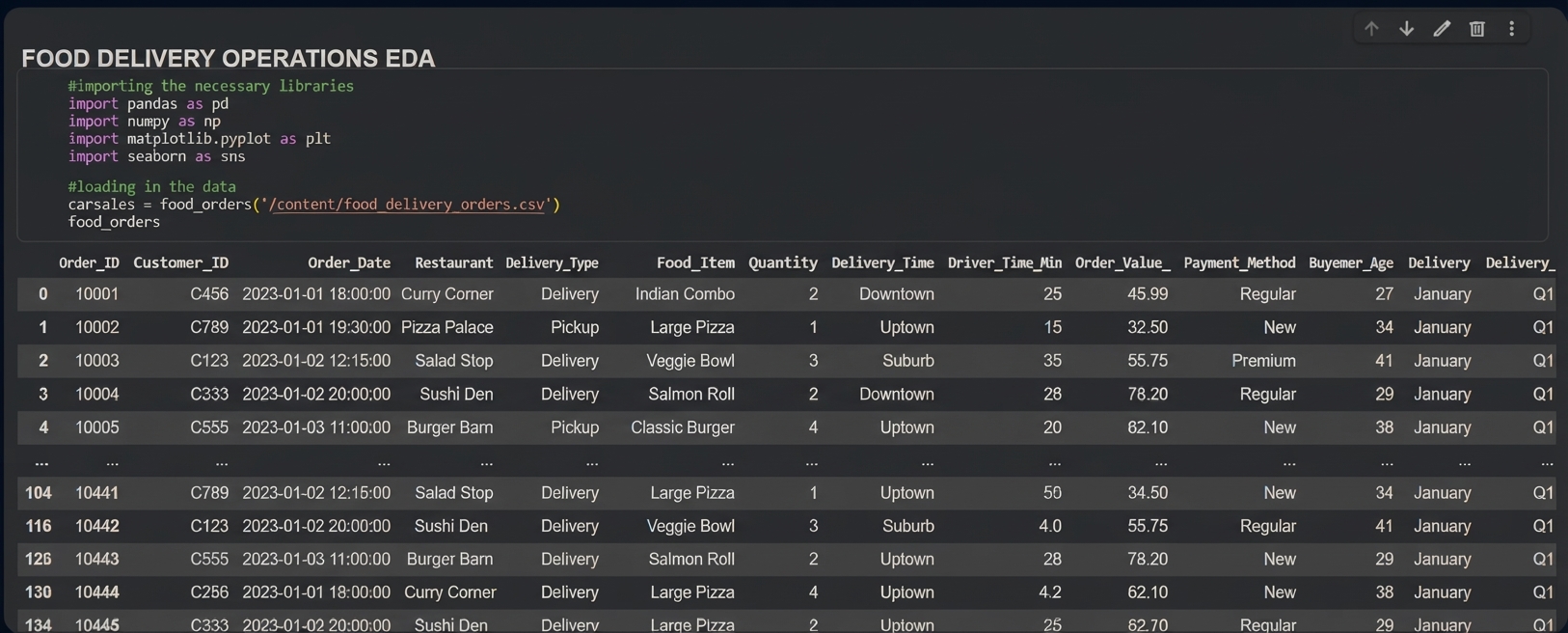
Task: Move the cell up with the arrow icon
Action: click(x=1371, y=29)
